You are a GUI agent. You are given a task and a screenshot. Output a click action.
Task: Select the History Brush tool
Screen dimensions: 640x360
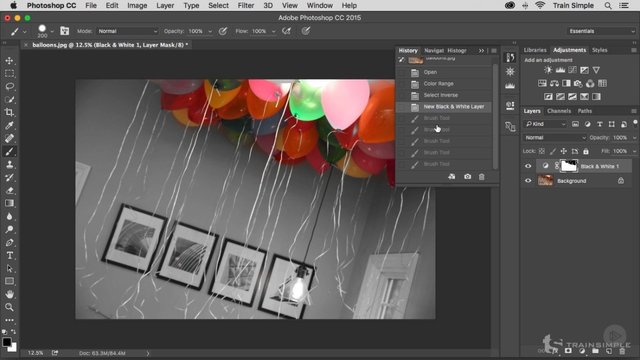[x=9, y=178]
